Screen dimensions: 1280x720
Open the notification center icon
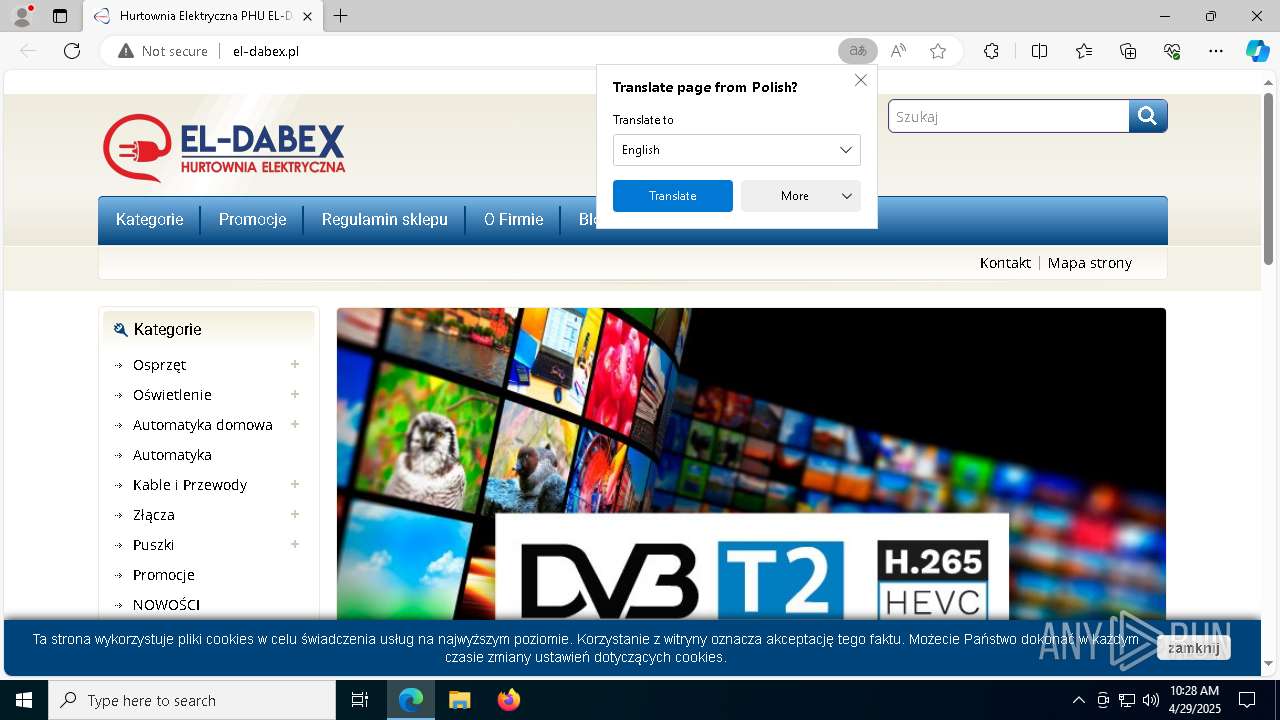pyautogui.click(x=1247, y=700)
